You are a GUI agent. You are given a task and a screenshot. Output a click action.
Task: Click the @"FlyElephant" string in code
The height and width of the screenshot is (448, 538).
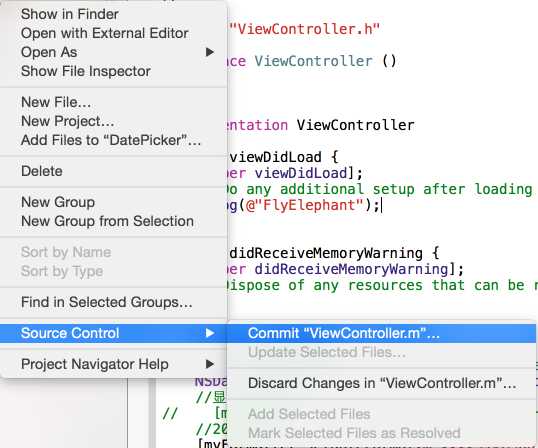305,205
